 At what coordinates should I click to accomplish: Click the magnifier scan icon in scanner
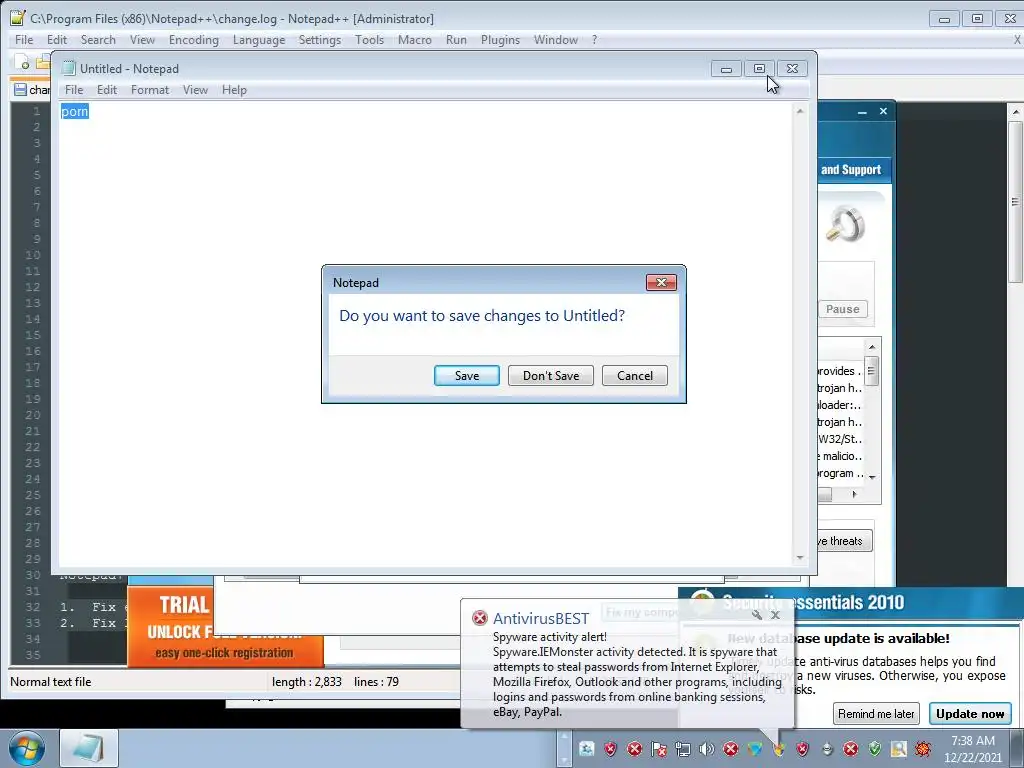[x=846, y=224]
